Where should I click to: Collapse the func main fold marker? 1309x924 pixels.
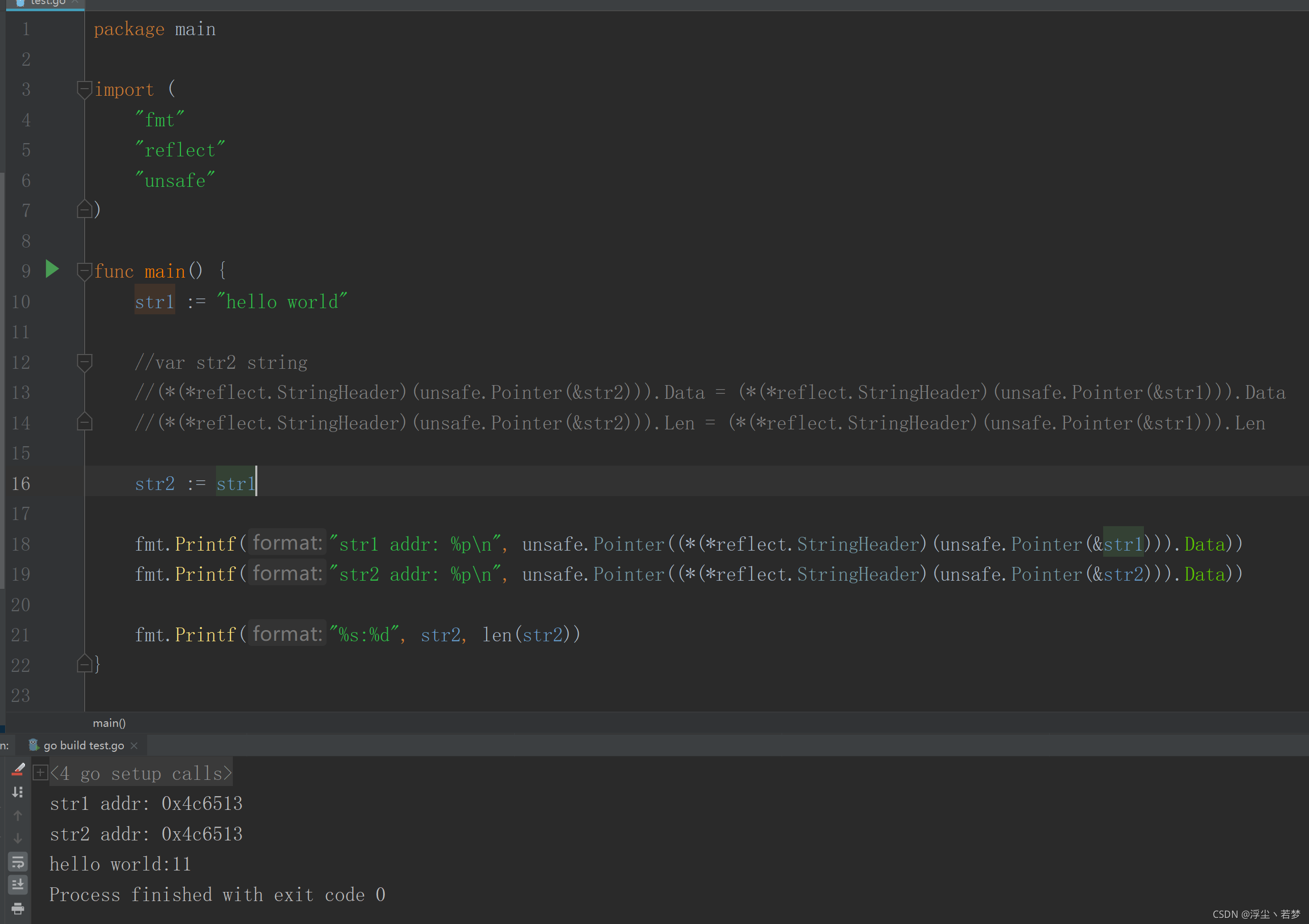pyautogui.click(x=85, y=271)
